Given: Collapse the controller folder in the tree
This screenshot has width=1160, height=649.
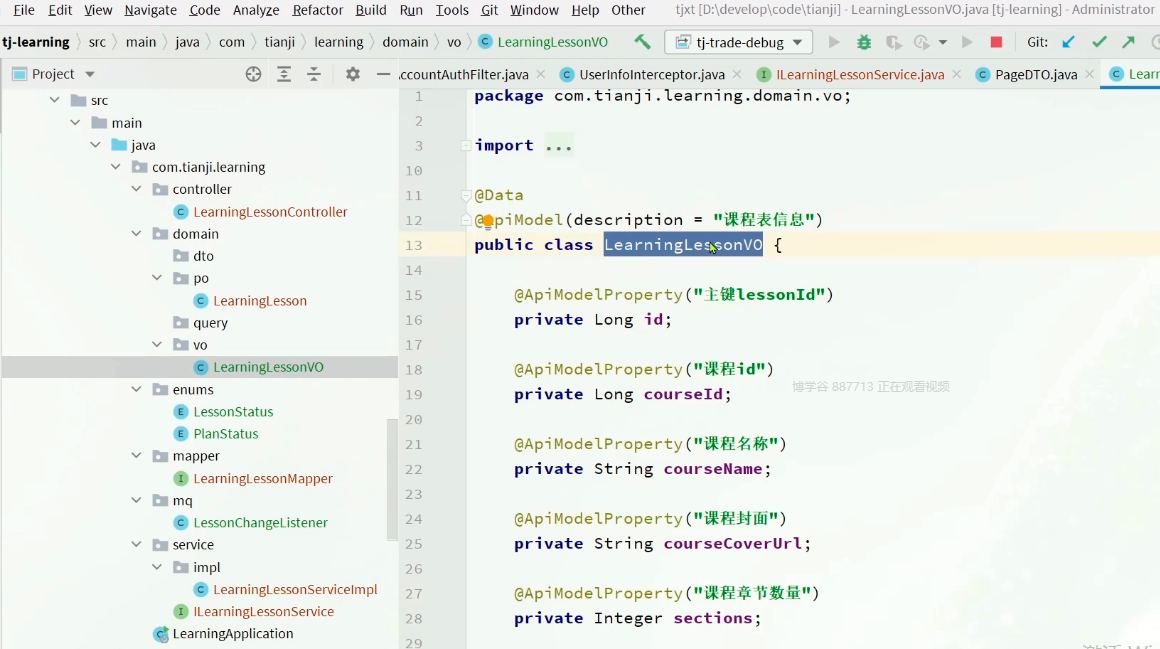Looking at the screenshot, I should pos(137,189).
